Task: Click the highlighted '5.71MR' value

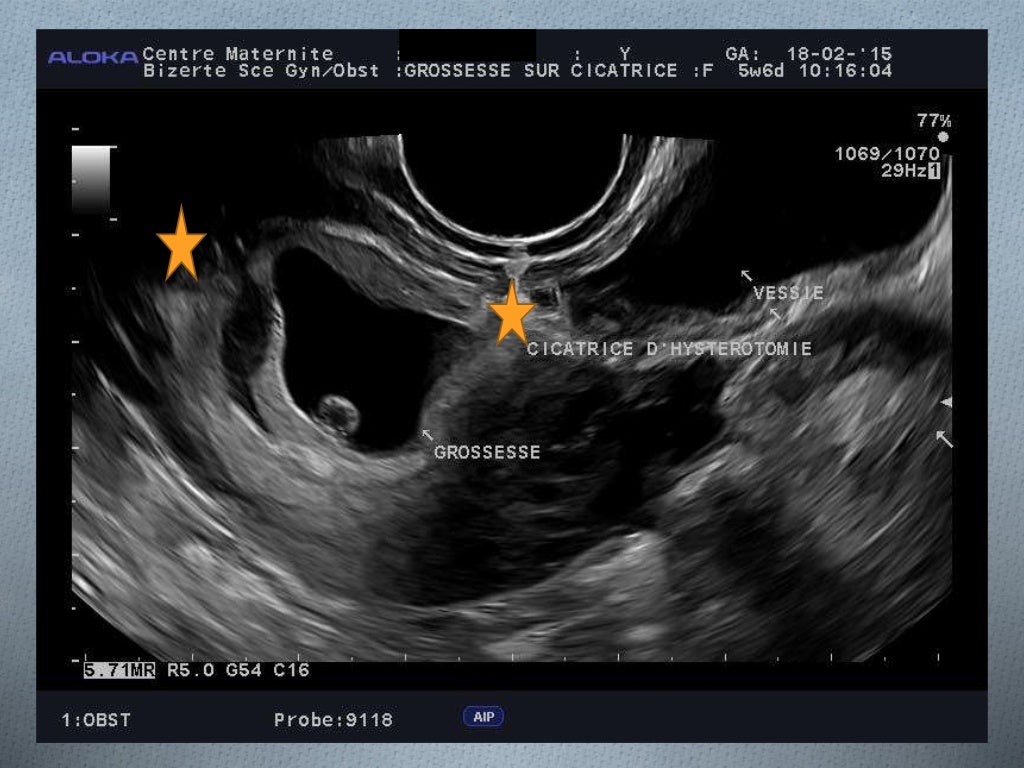Action: [120, 670]
